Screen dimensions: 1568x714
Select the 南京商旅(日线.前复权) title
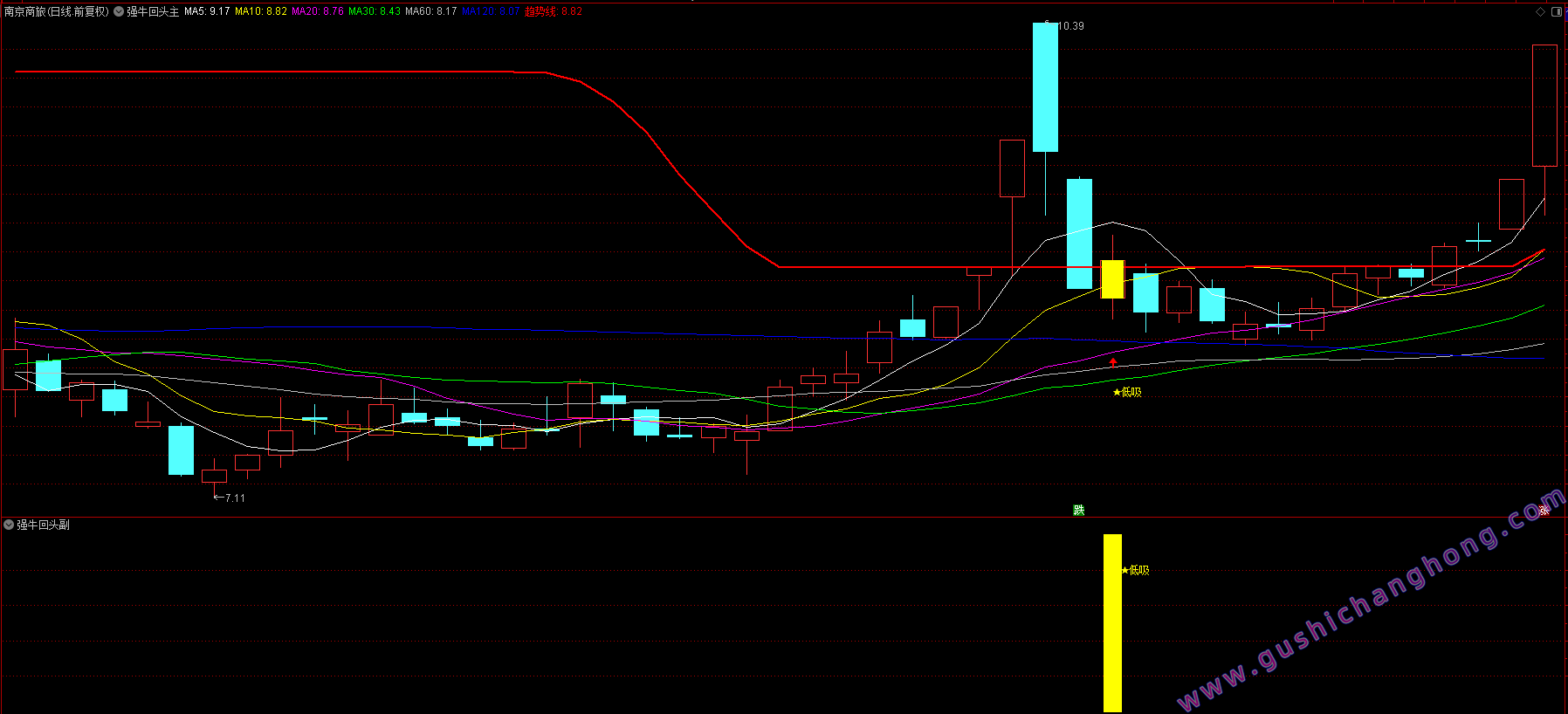click(57, 11)
